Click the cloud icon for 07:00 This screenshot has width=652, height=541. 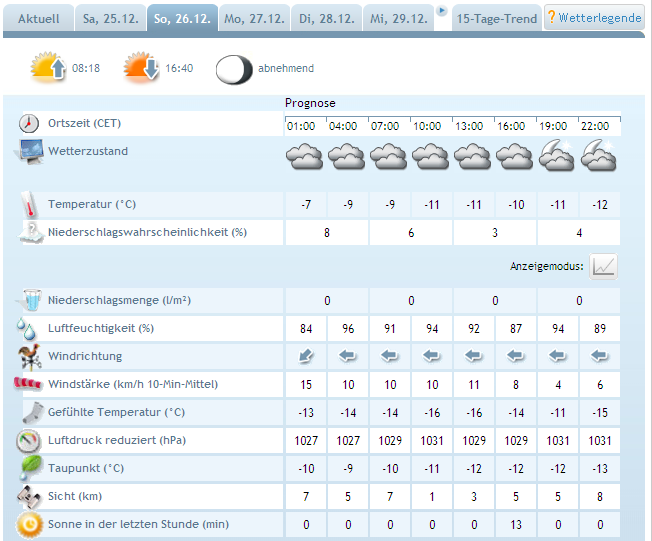click(388, 156)
